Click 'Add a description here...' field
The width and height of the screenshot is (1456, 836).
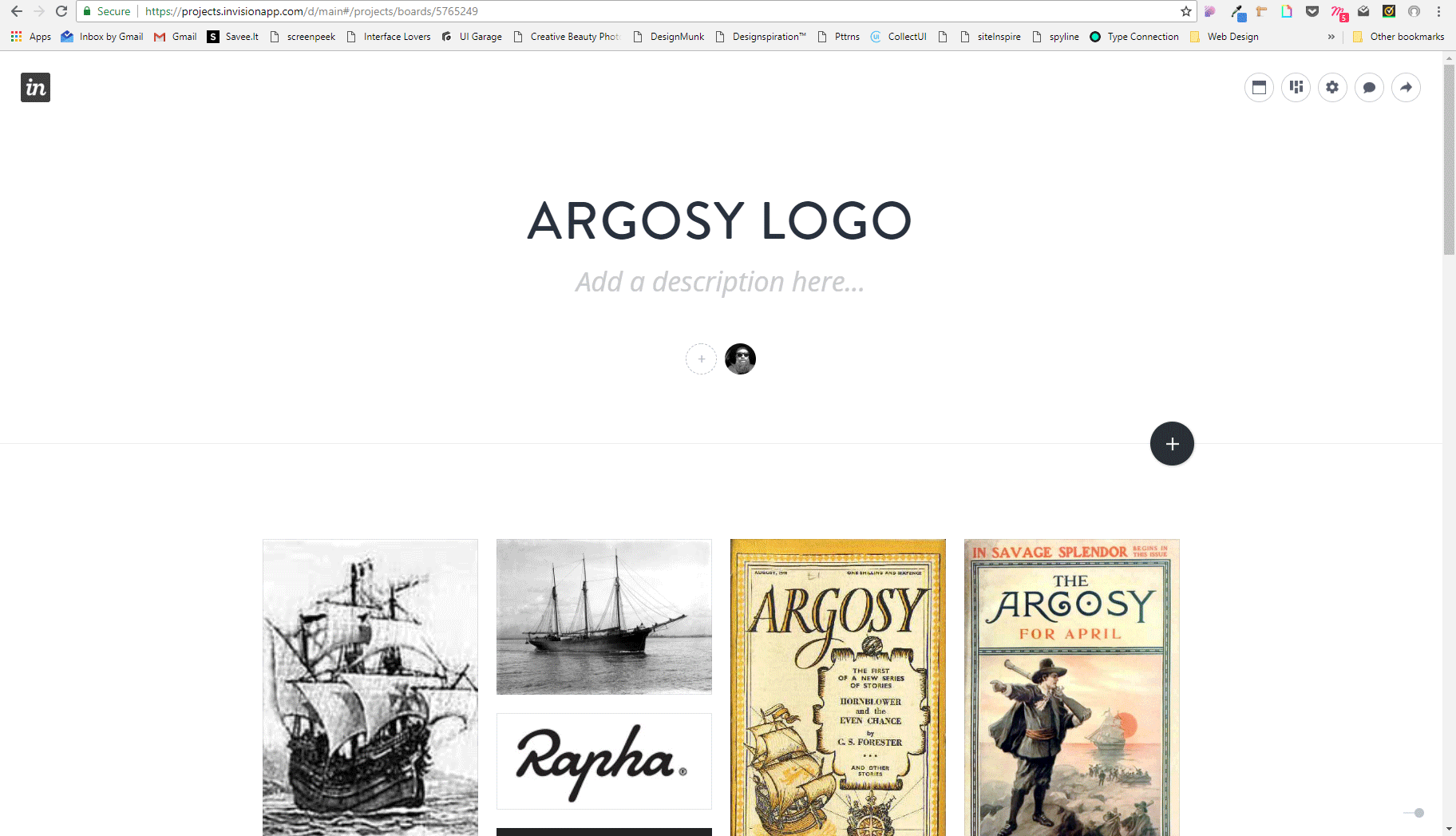(x=719, y=282)
